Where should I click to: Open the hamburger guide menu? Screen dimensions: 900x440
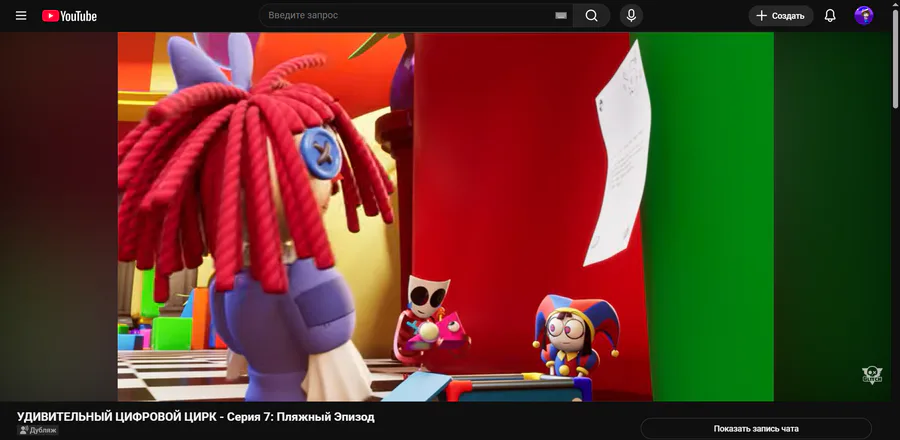point(21,15)
